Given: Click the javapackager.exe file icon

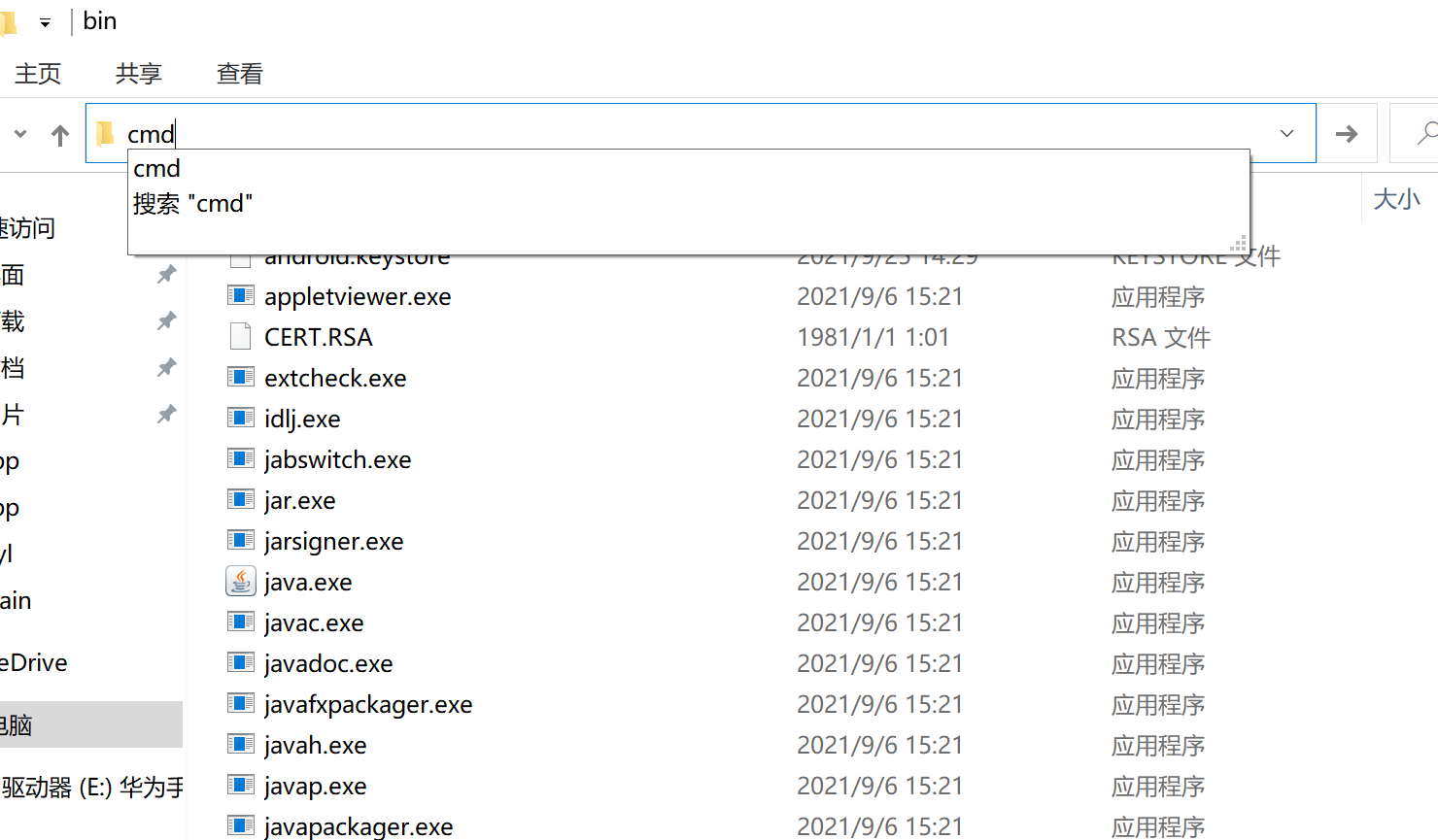Looking at the screenshot, I should [240, 825].
